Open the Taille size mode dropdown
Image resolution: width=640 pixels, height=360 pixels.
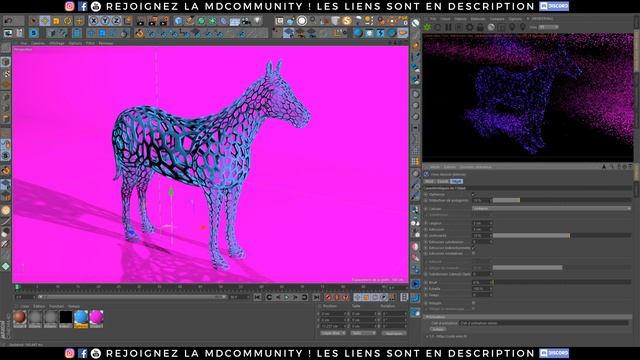tap(363, 333)
